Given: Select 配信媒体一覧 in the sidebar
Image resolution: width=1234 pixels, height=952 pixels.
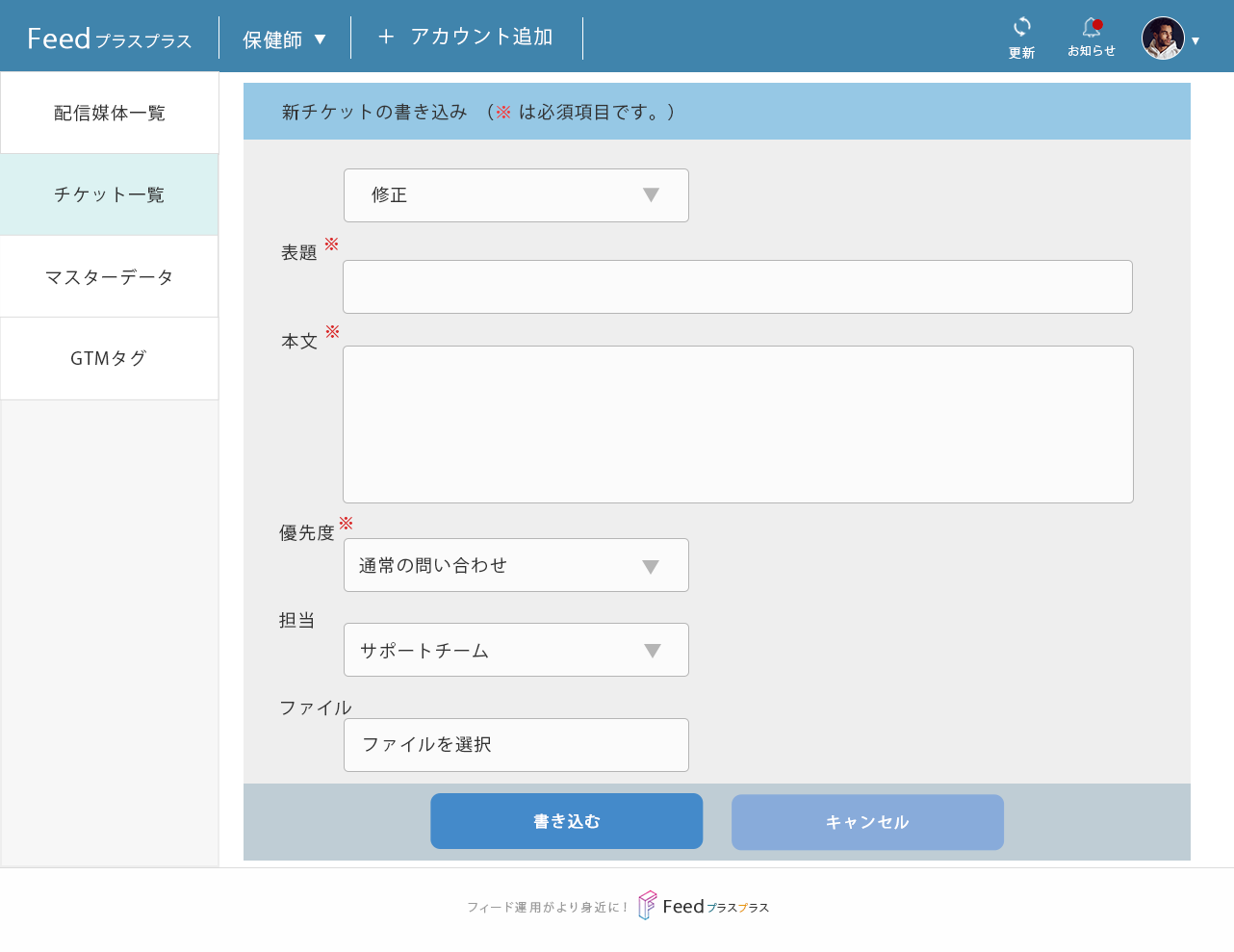Looking at the screenshot, I should tap(110, 113).
